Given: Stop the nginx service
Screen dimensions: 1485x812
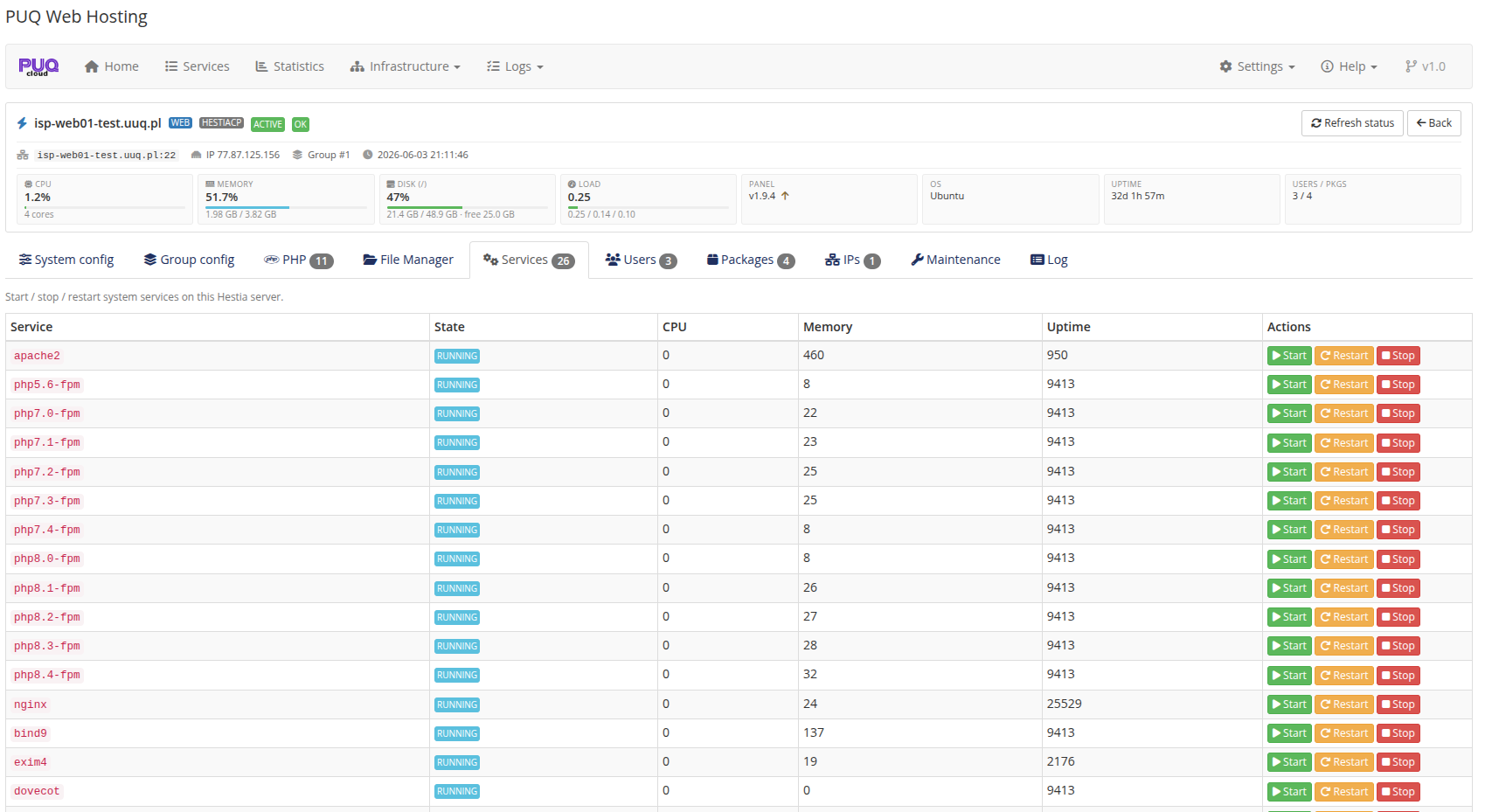Looking at the screenshot, I should [x=1398, y=704].
